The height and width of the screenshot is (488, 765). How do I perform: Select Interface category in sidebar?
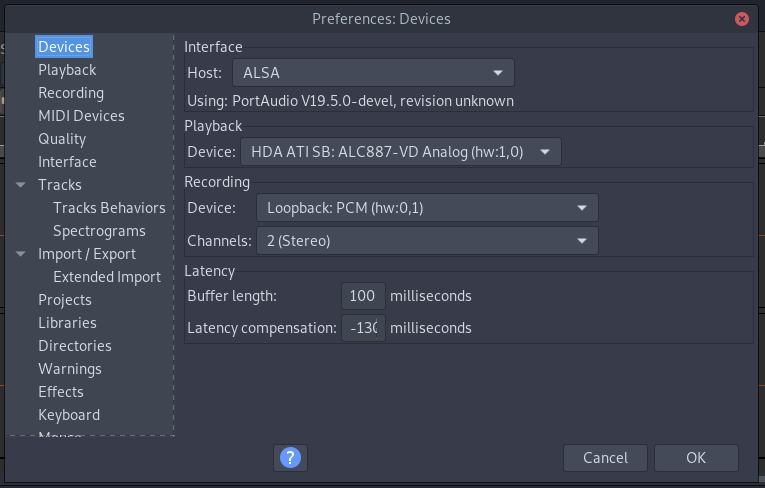[67, 162]
